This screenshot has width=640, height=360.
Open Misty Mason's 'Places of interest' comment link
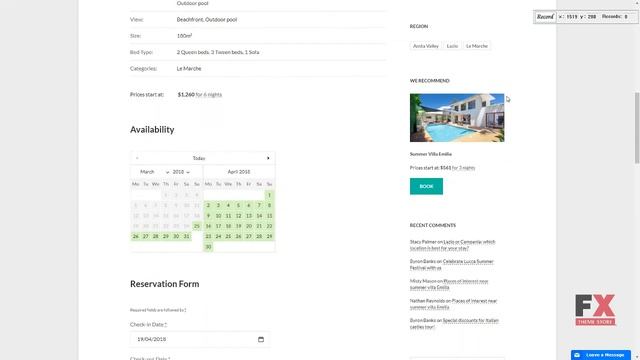[x=449, y=284]
